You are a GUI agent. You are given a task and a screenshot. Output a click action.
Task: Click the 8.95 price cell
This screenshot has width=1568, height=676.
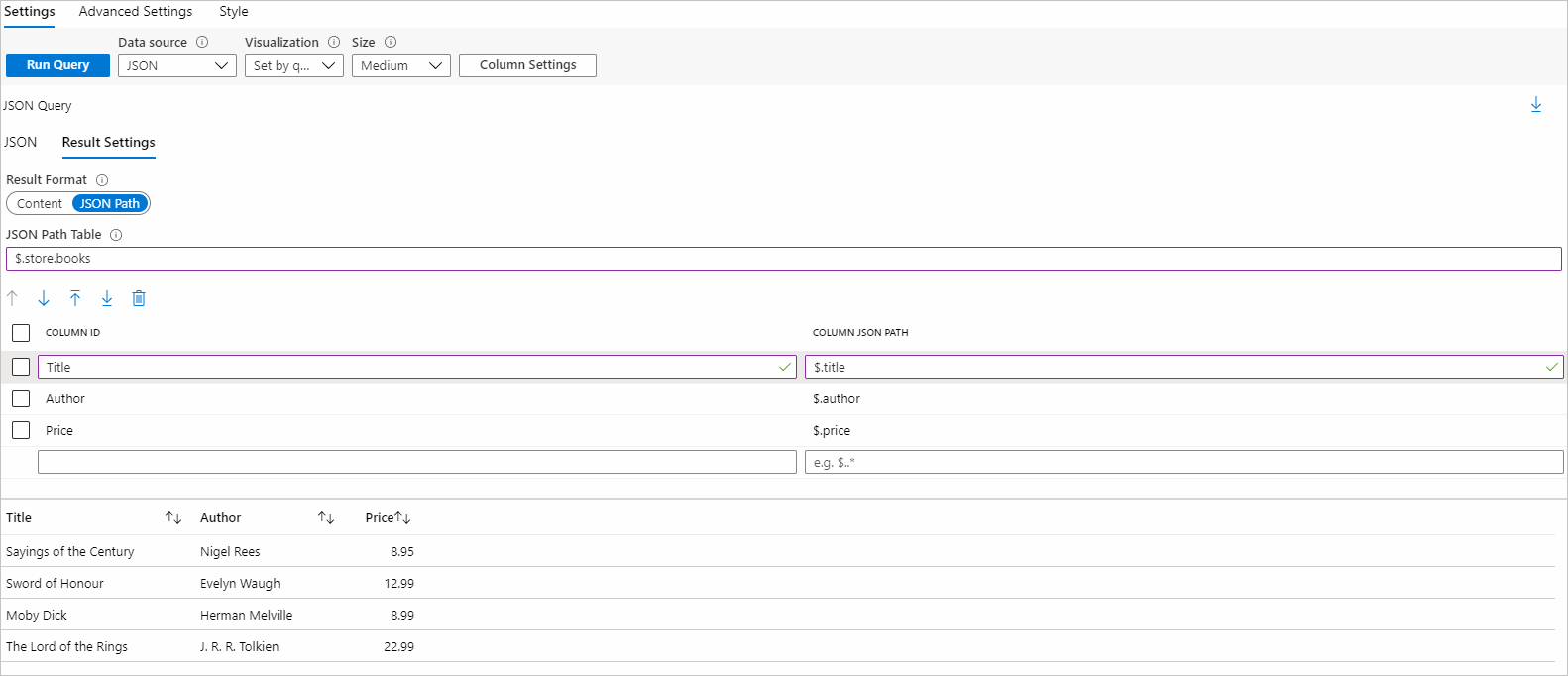402,551
